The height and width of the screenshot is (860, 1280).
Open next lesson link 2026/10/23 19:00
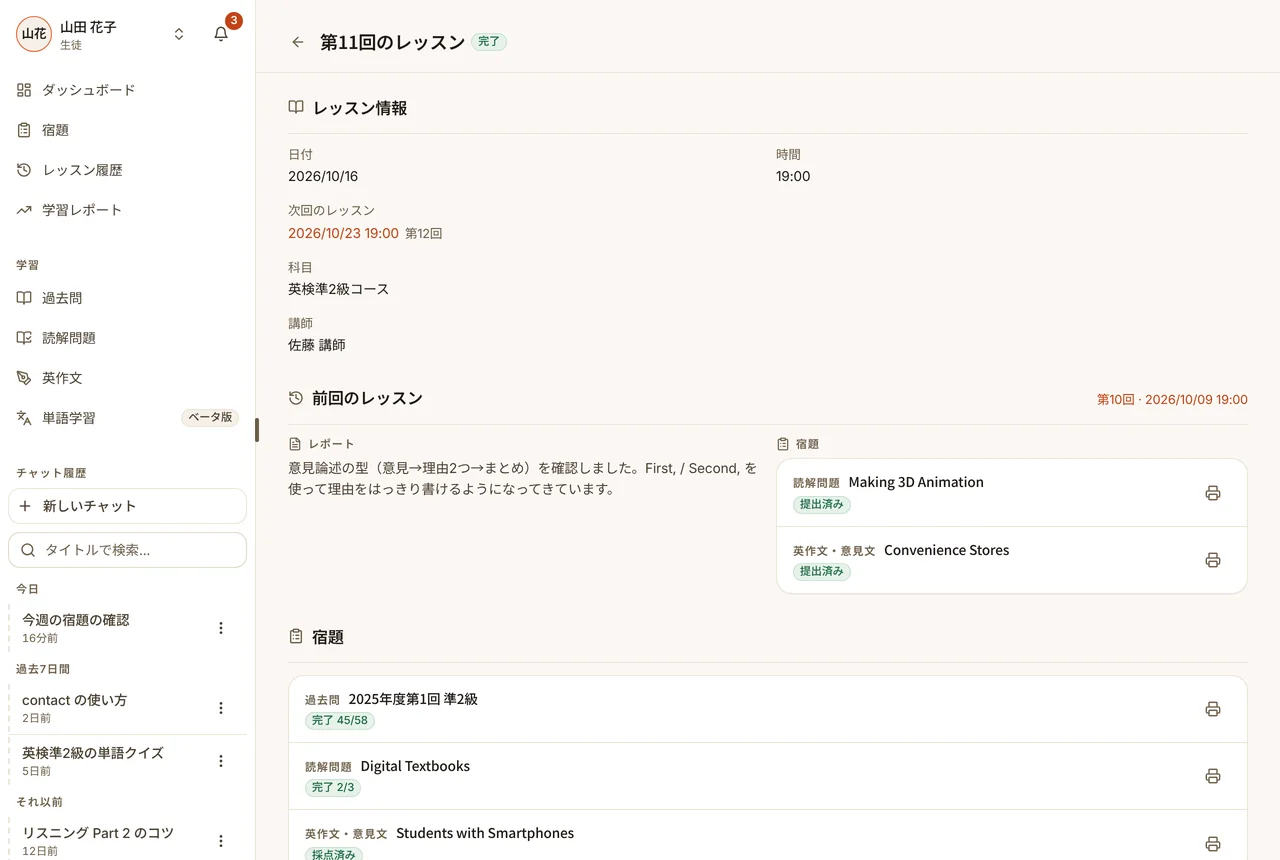pos(343,233)
